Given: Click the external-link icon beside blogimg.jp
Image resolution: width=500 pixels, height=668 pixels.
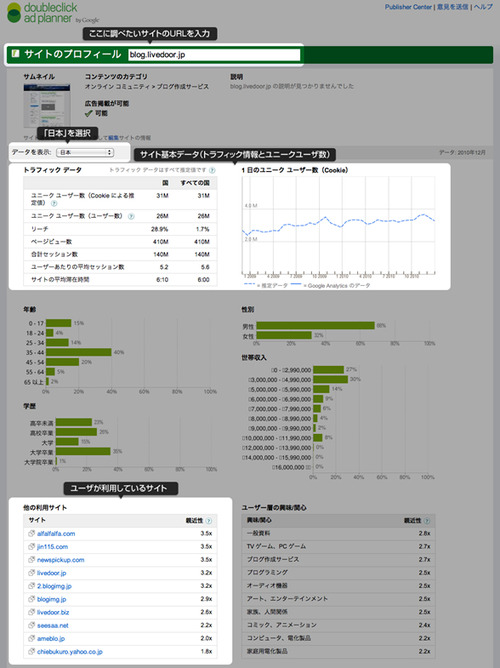Looking at the screenshot, I should 31,599.
